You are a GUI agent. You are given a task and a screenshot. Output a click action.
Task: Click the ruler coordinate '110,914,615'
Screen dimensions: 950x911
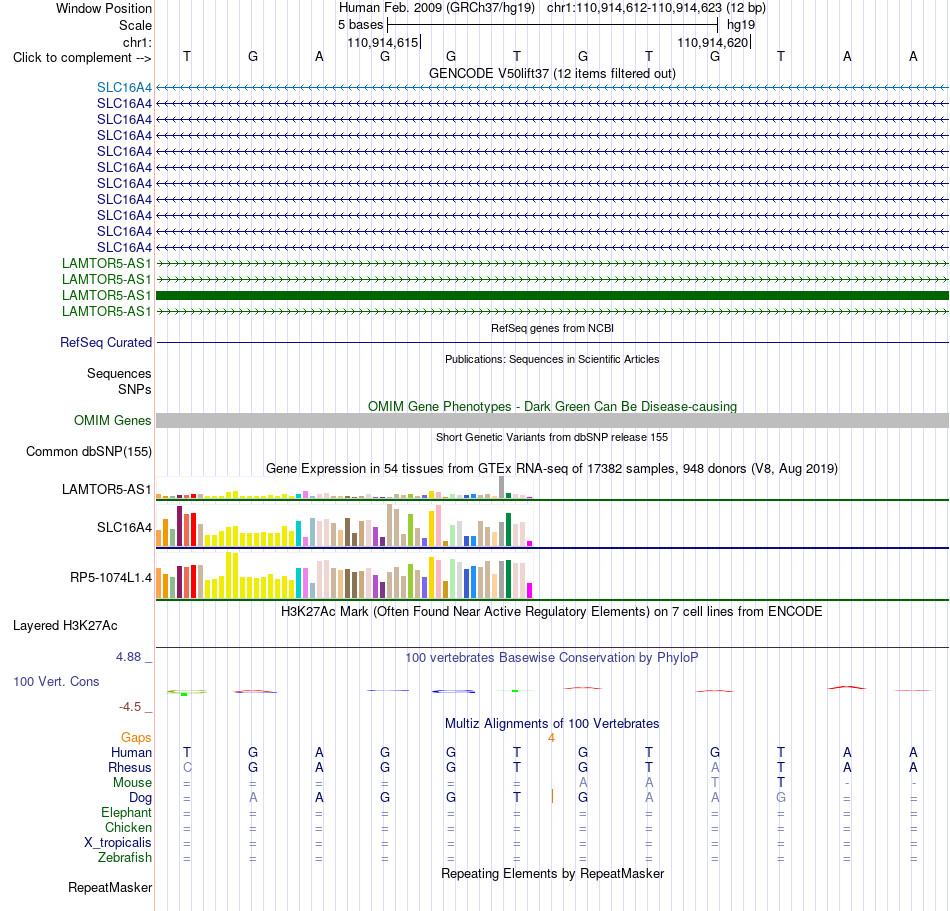pyautogui.click(x=382, y=42)
